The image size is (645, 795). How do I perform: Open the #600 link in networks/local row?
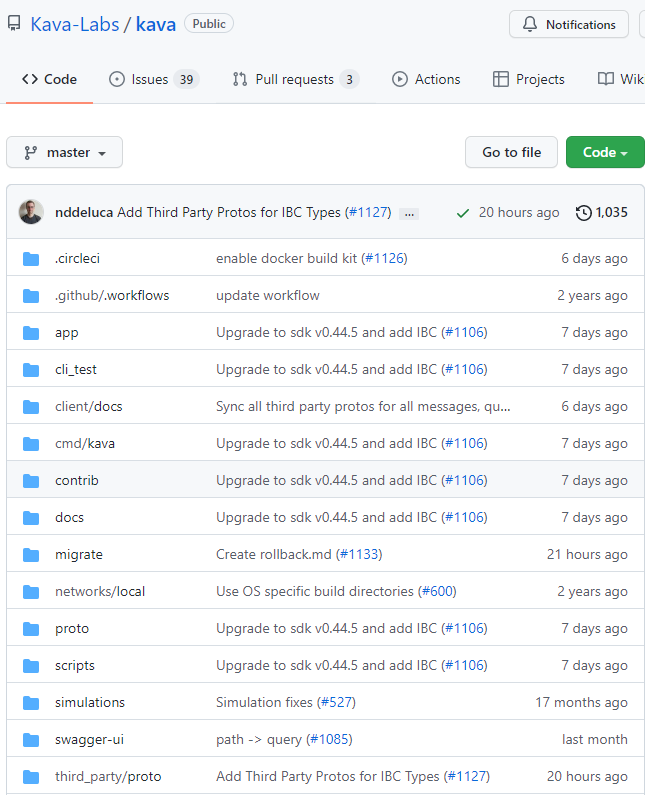coord(437,592)
